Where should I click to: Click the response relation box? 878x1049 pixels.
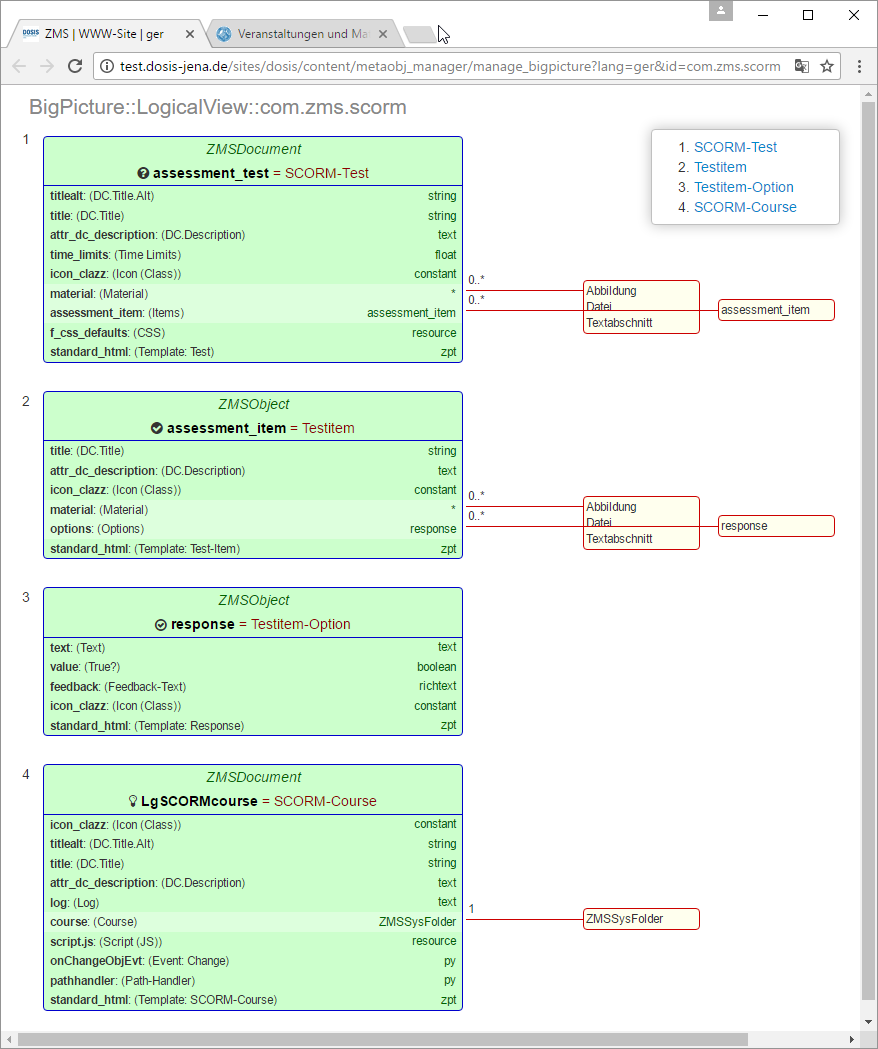(776, 526)
